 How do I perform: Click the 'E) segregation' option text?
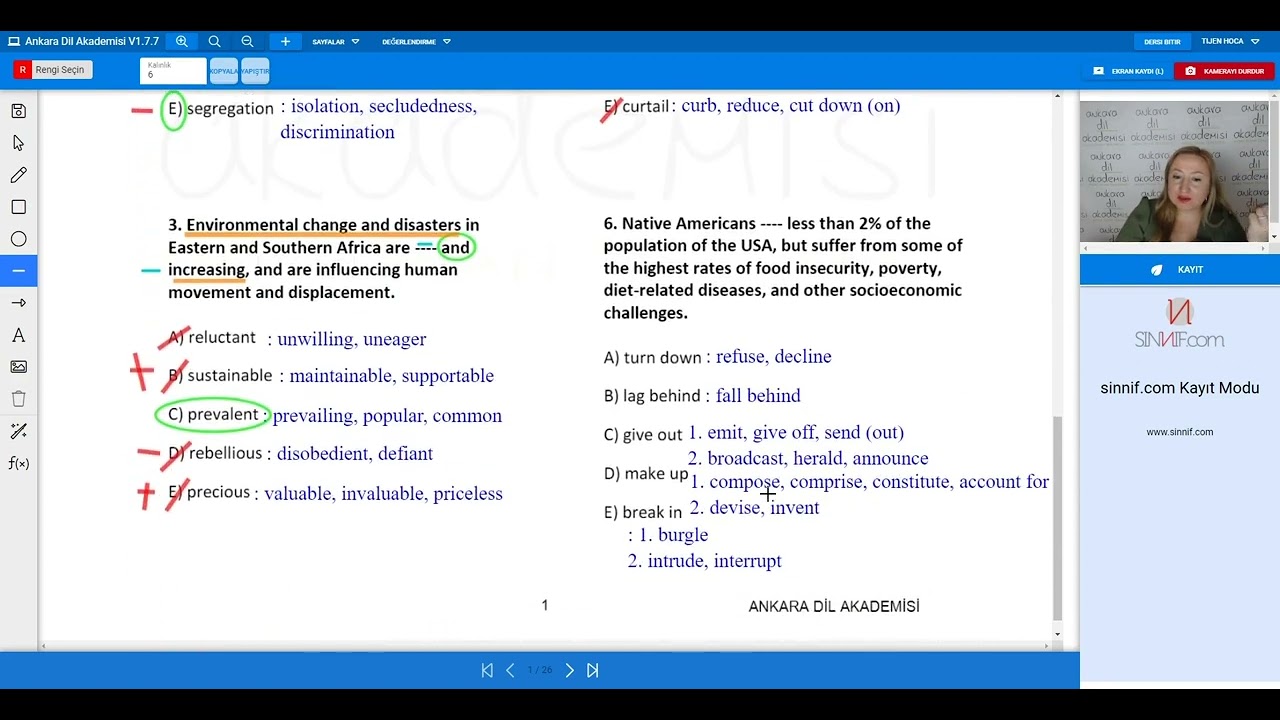220,108
